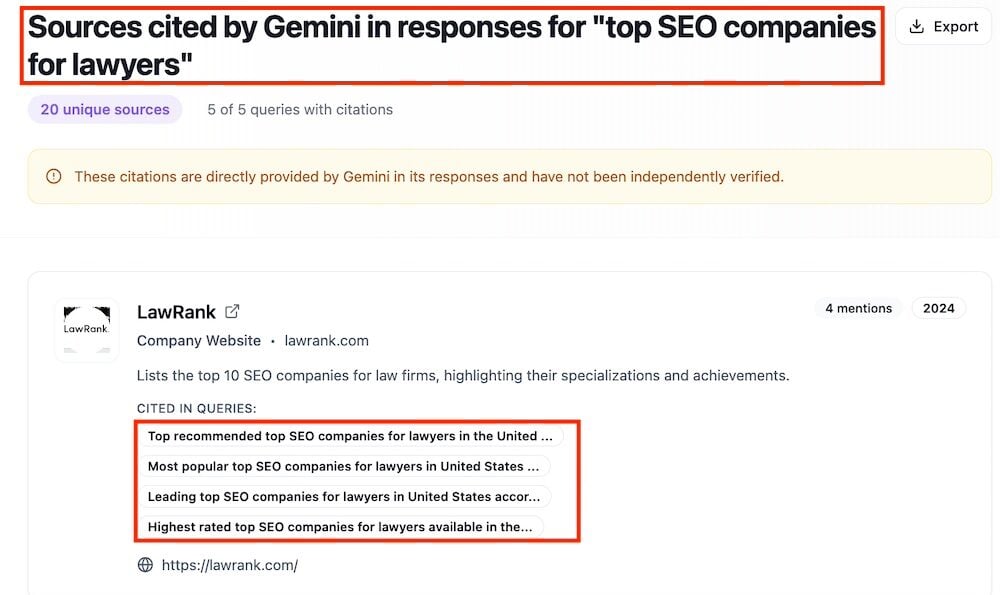
Task: Click the lawrank.com domain text
Action: [x=327, y=341]
